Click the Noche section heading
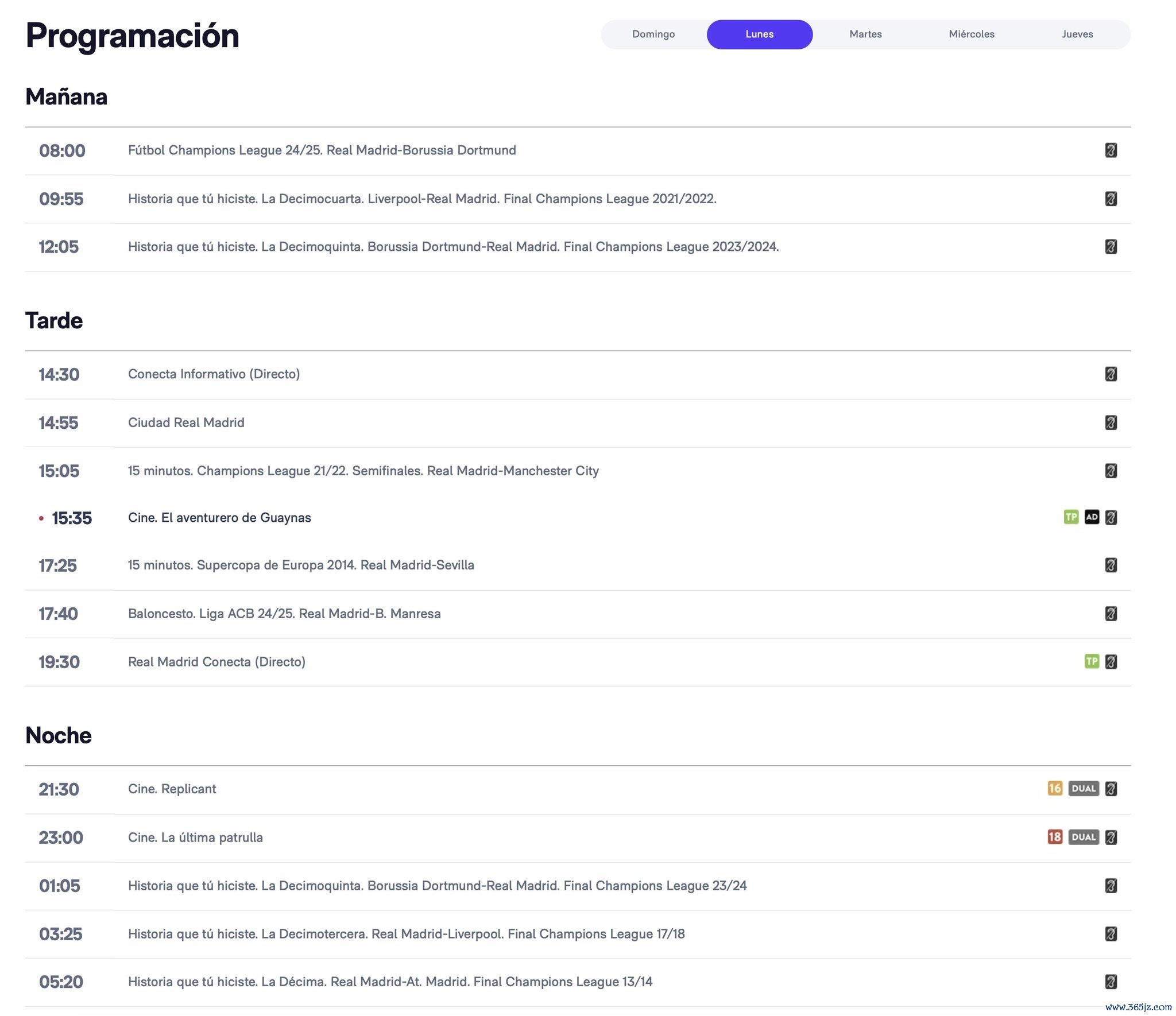 point(58,735)
